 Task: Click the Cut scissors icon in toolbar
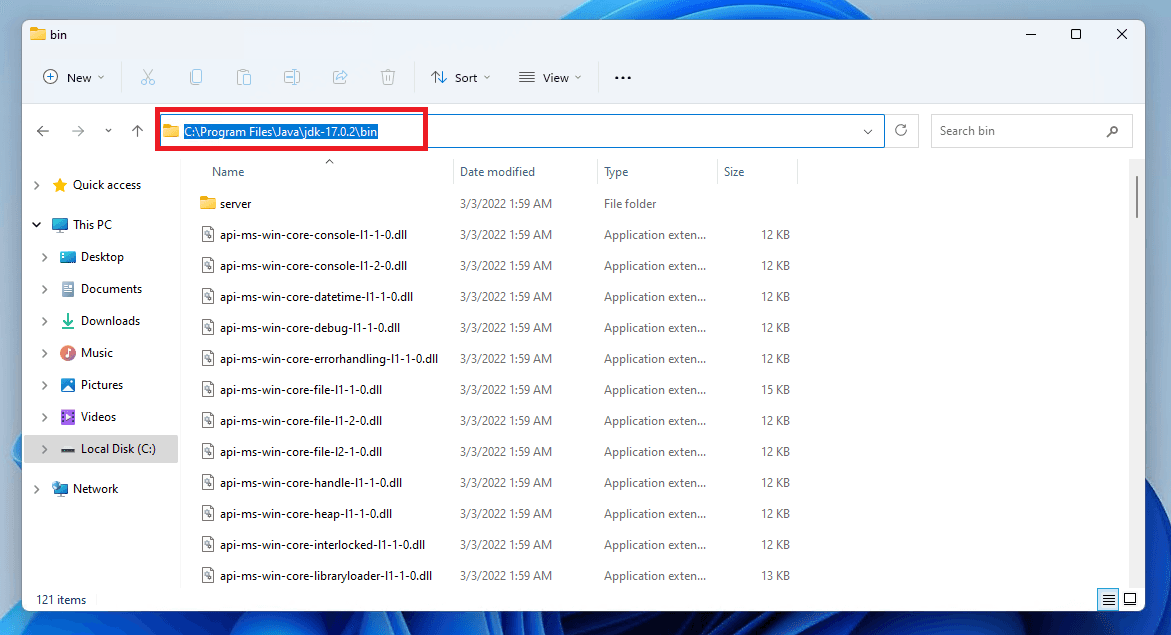pyautogui.click(x=148, y=77)
